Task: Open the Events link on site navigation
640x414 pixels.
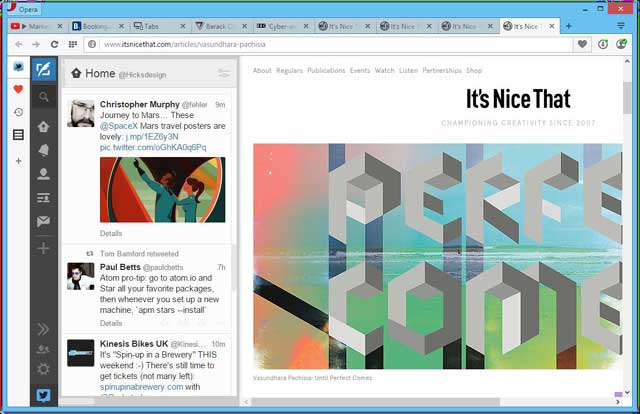Action: pos(358,71)
